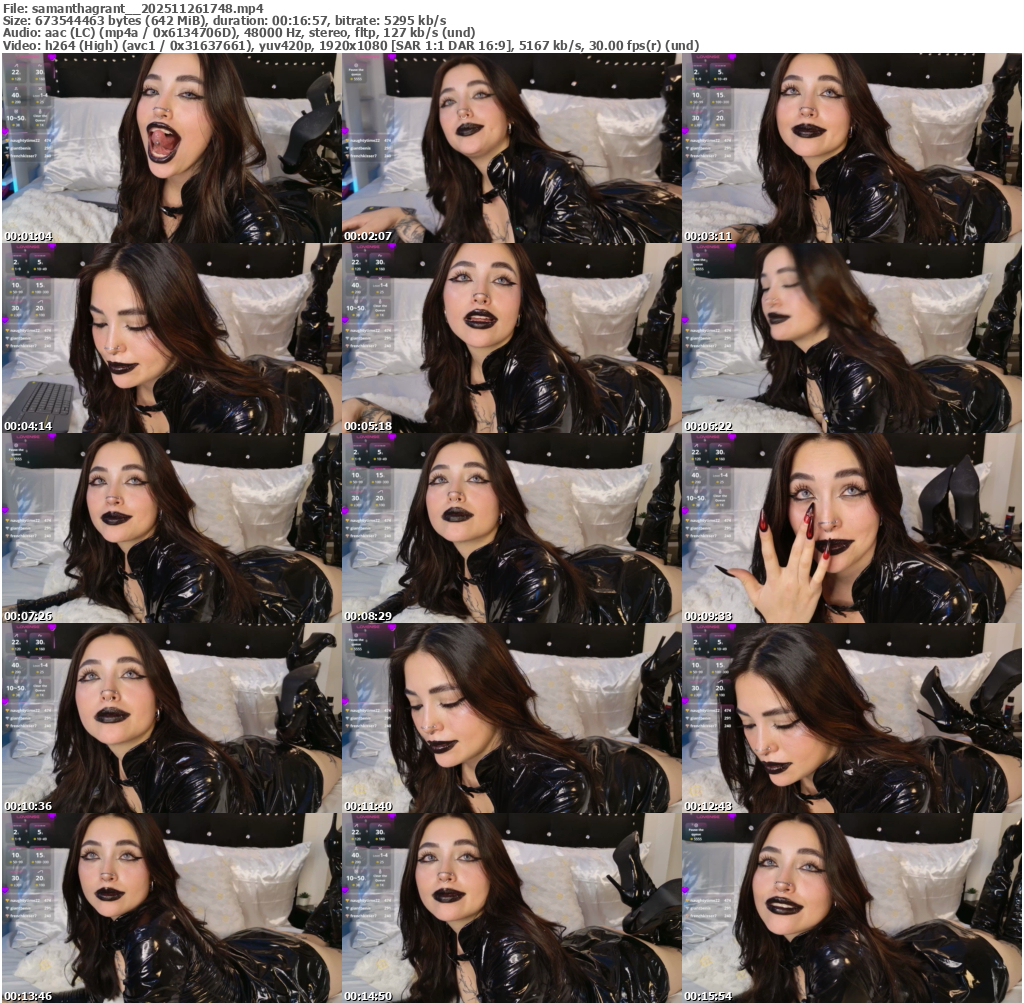Click the thumbnail stamped 00:05:18

[511, 338]
